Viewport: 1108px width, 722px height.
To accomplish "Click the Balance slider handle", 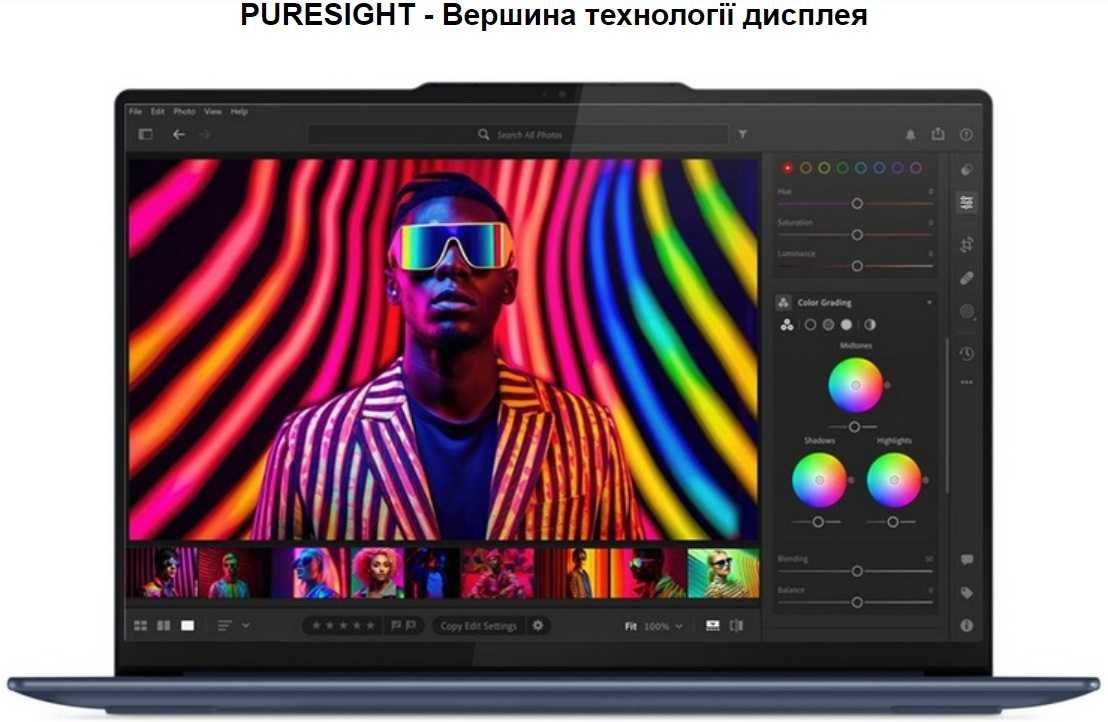I will point(856,603).
